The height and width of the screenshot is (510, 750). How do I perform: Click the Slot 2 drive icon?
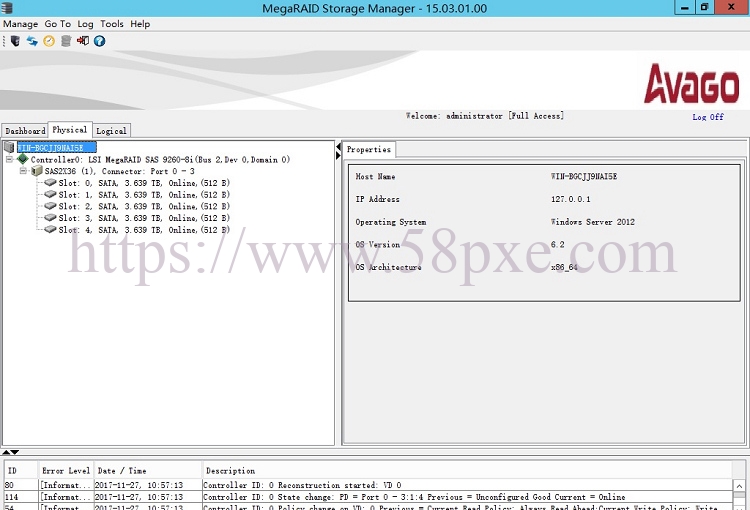click(x=50, y=206)
